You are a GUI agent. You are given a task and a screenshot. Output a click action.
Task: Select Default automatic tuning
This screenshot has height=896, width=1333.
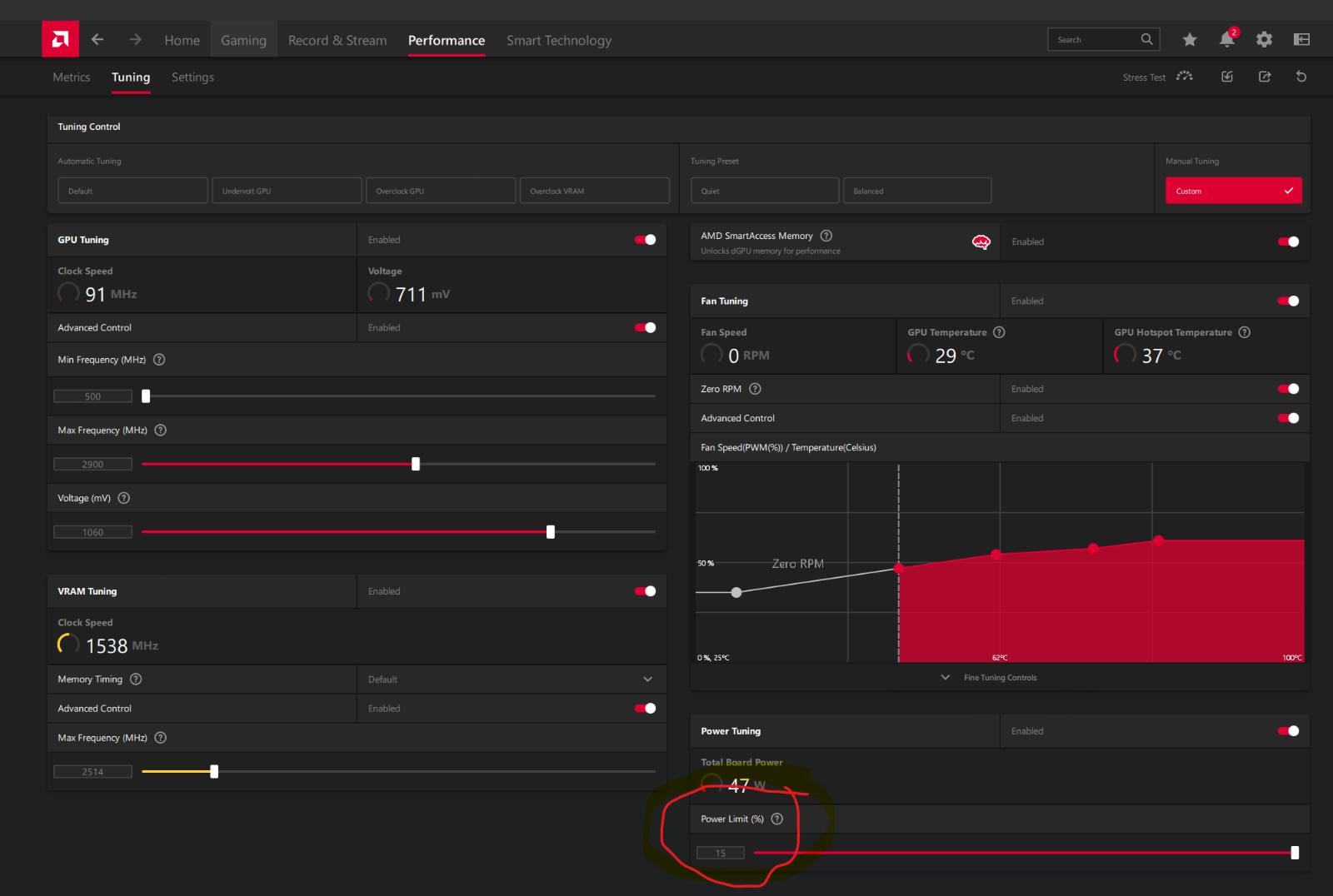pos(132,191)
